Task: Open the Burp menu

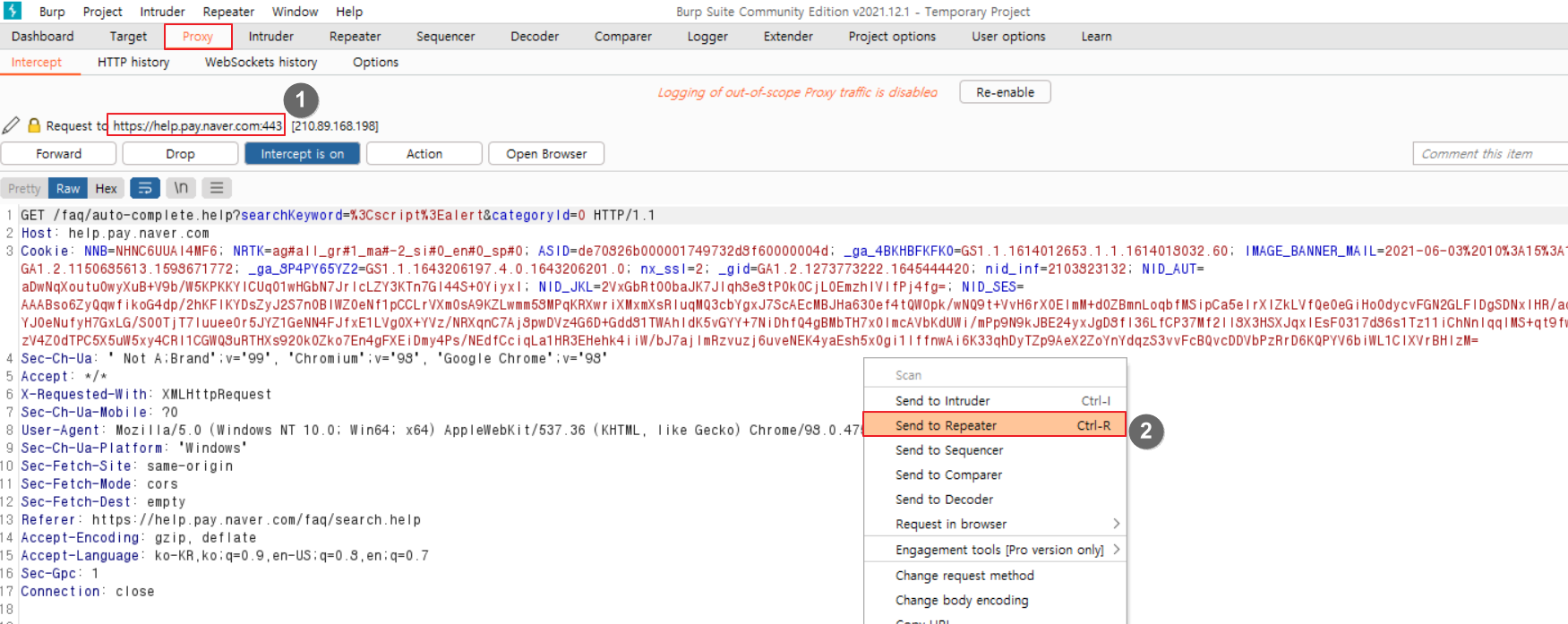Action: click(52, 12)
